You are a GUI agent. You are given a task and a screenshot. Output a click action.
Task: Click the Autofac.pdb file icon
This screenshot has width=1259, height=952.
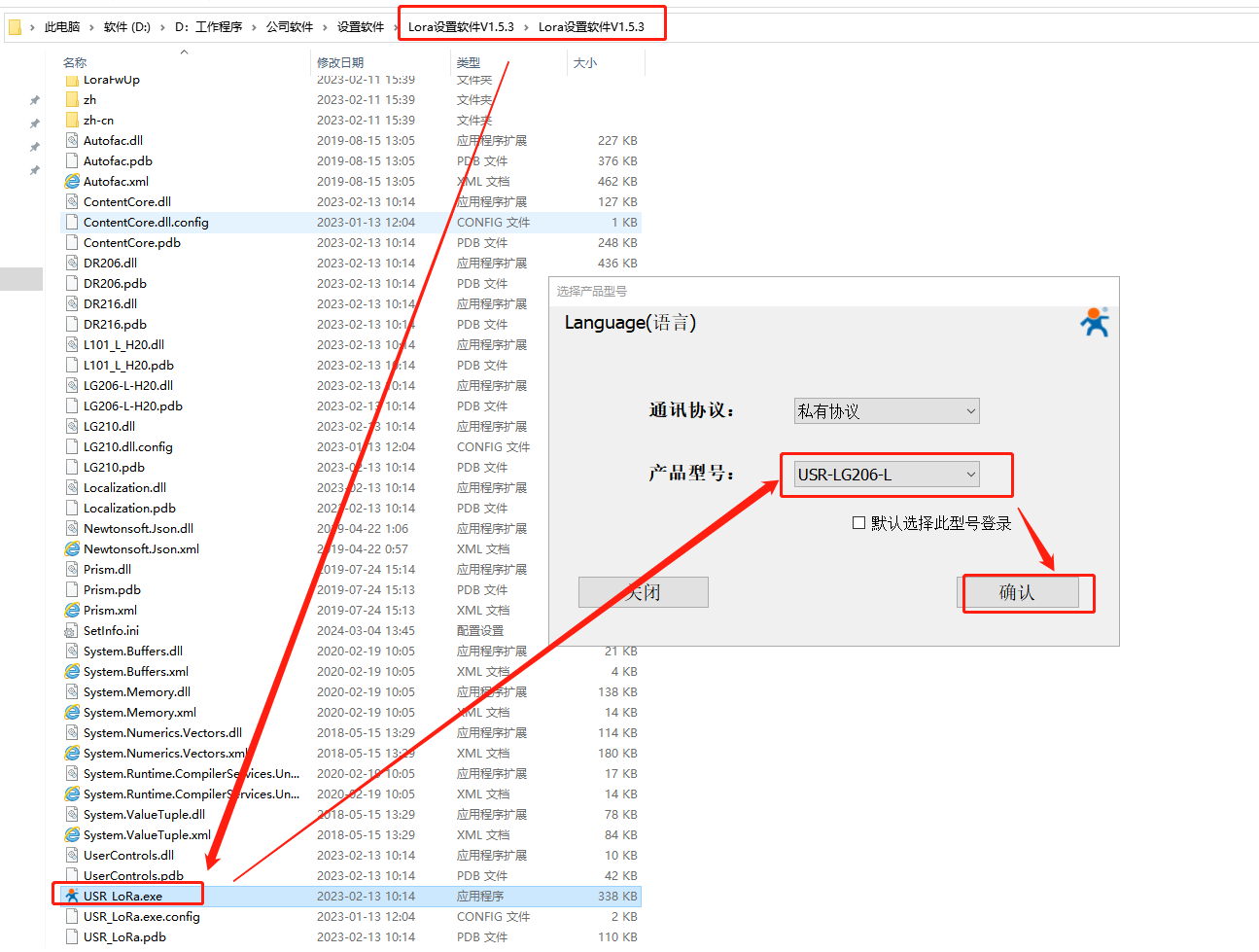72,161
